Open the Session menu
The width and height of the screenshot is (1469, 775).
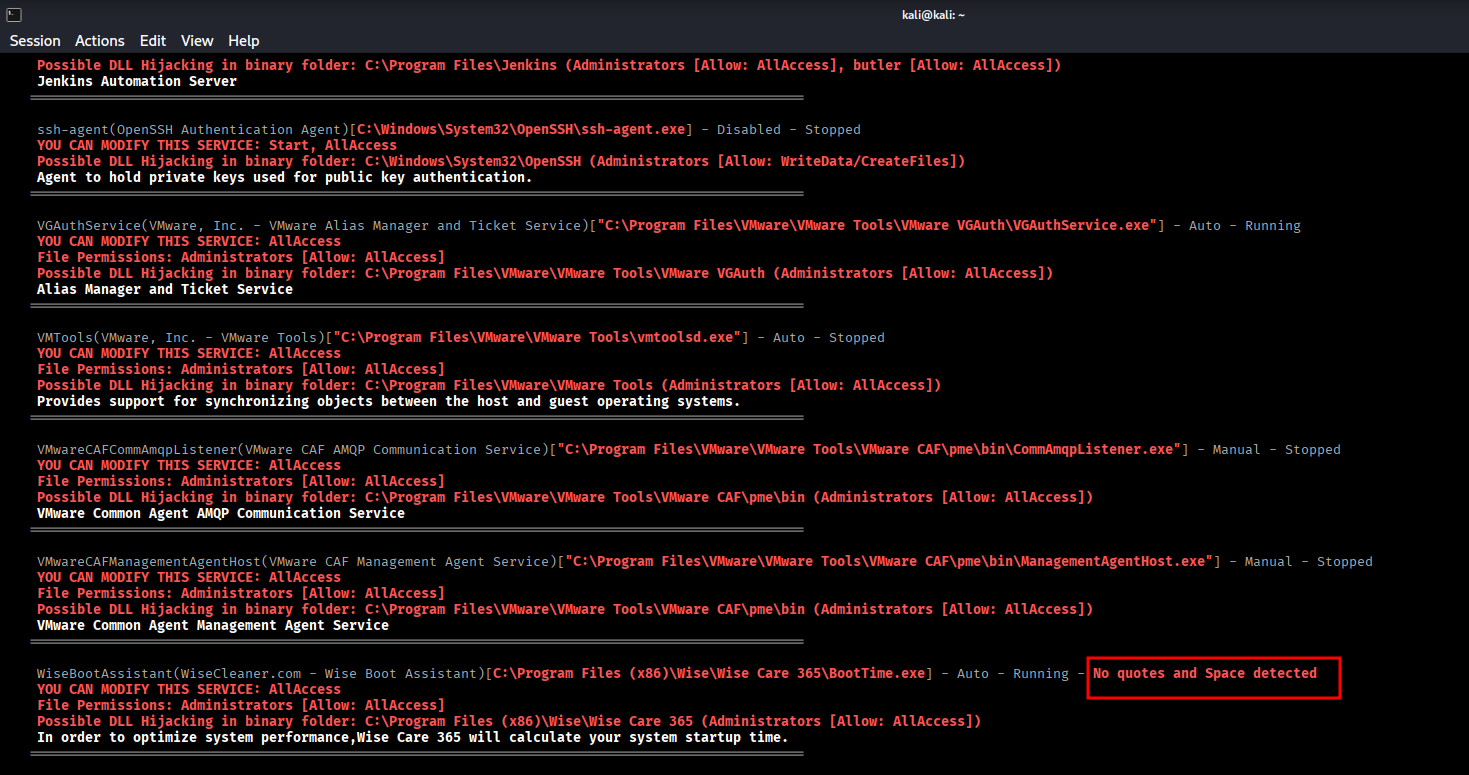click(35, 41)
